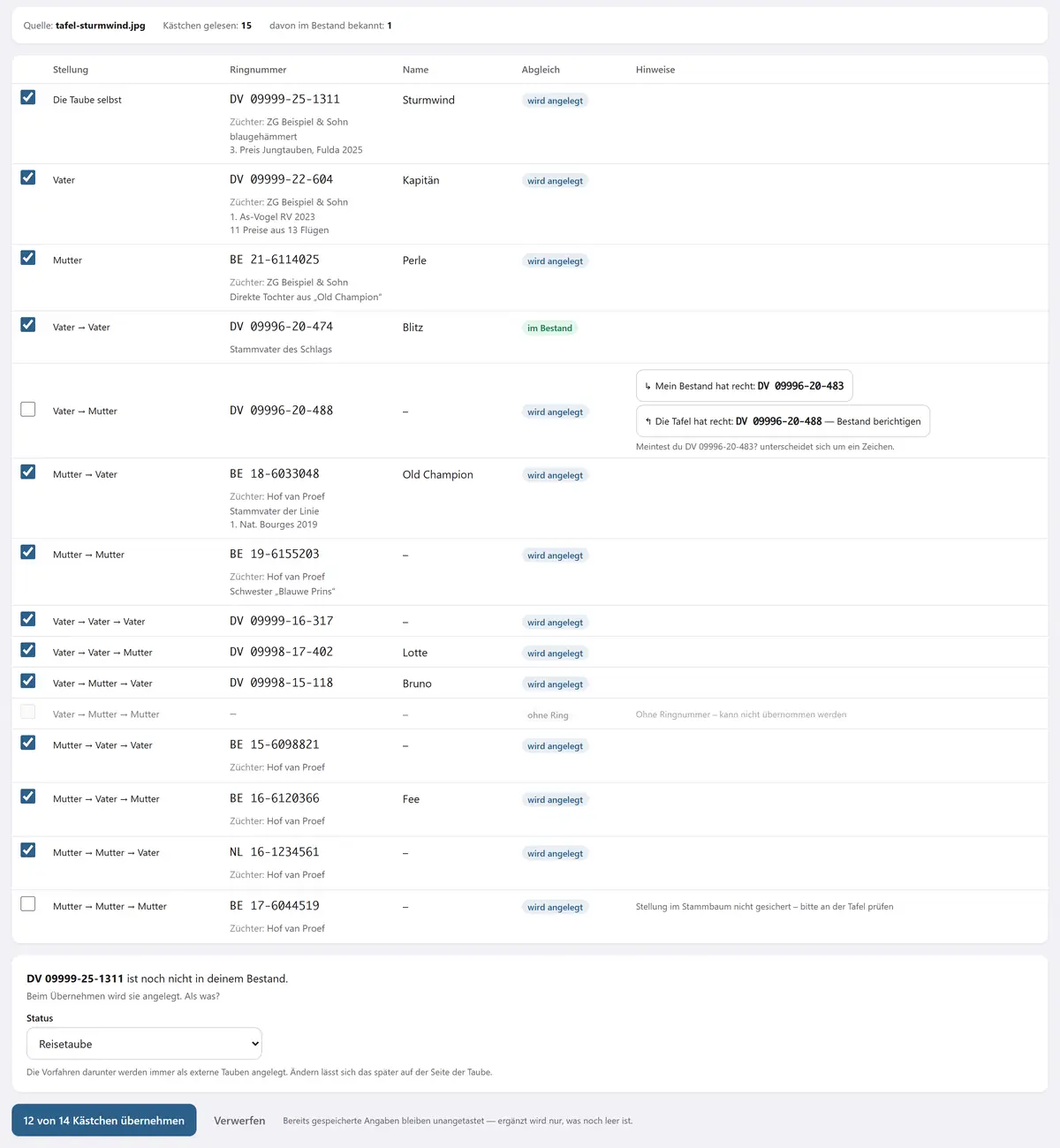Check the DV 09996-20-488 row checkbox
The image size is (1060, 1148).
(28, 410)
